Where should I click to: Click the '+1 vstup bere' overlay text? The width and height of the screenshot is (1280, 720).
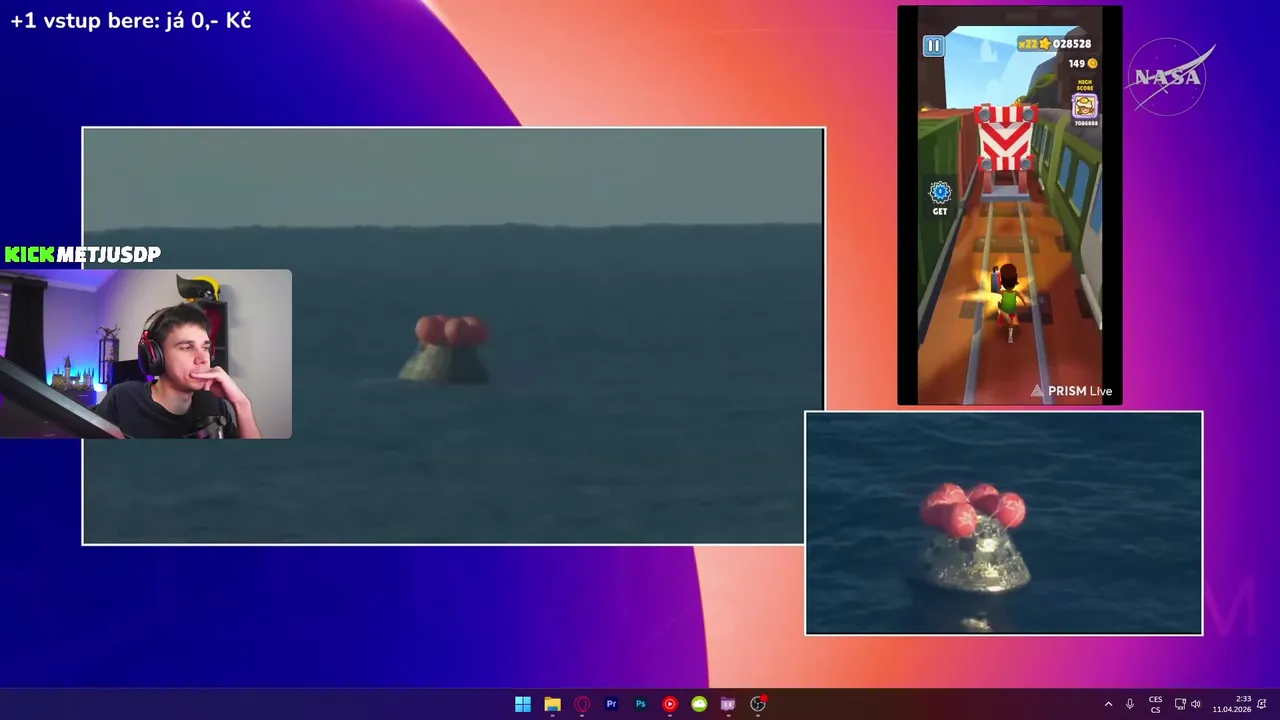[x=131, y=20]
